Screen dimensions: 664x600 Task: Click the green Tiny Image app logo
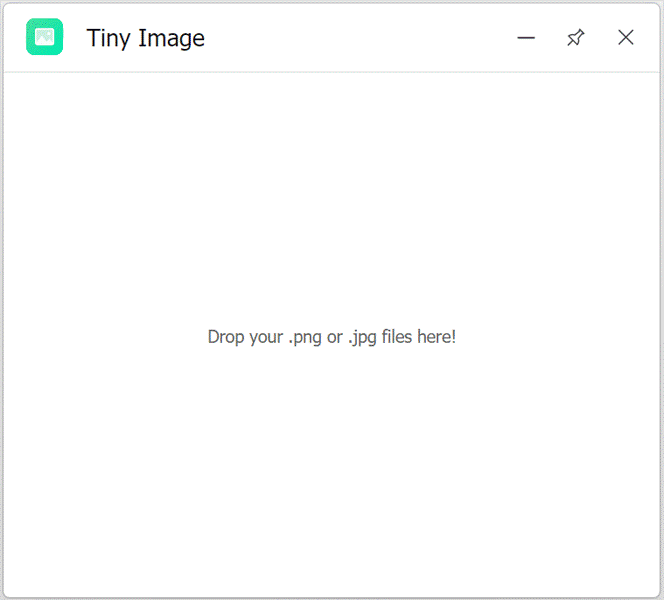(x=44, y=37)
